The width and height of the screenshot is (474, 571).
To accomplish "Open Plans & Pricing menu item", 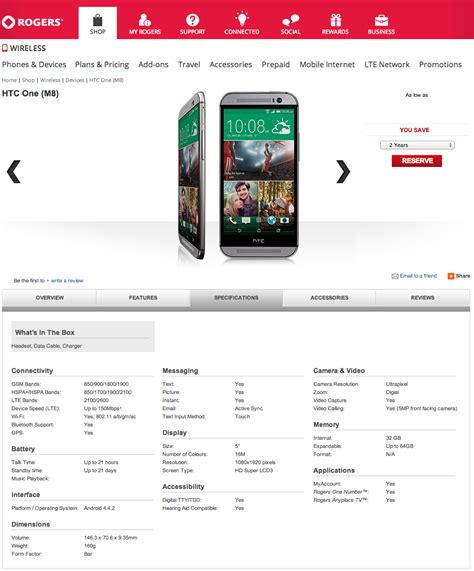I will click(102, 64).
